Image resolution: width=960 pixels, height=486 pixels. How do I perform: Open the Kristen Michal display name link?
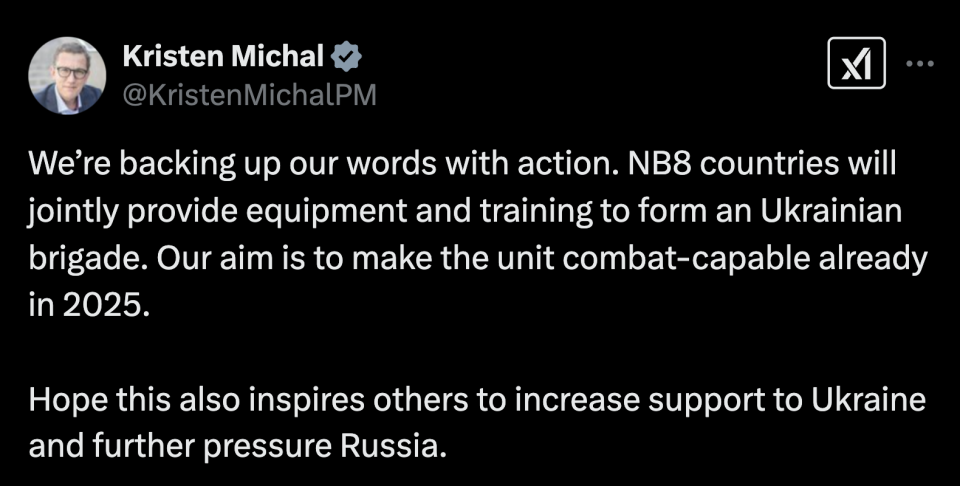[223, 57]
